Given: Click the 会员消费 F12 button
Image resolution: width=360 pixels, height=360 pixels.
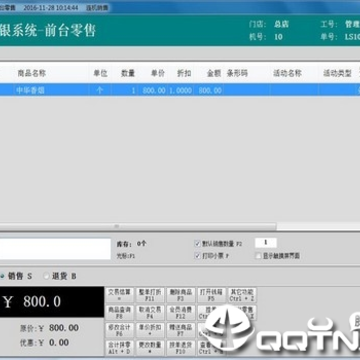Looking at the screenshot, I should [181, 313].
